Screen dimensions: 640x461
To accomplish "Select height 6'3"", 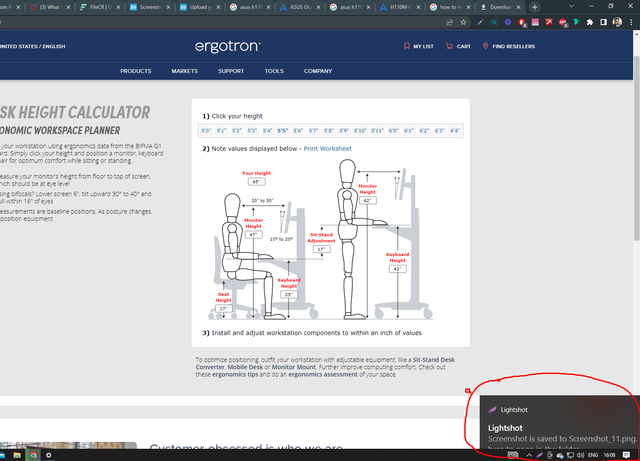I will pos(439,131).
